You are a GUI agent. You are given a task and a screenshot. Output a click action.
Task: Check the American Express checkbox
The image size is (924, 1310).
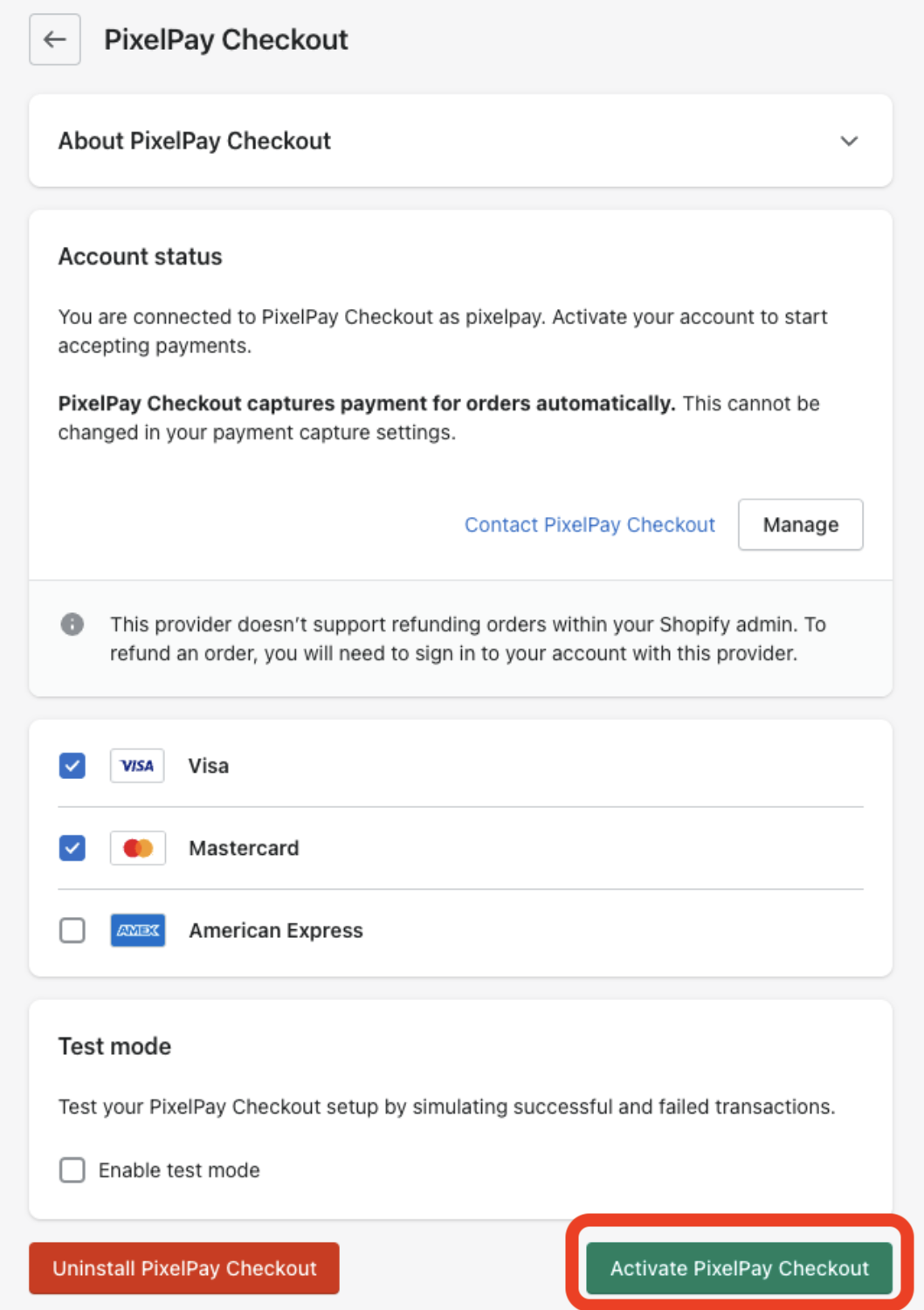[x=72, y=930]
